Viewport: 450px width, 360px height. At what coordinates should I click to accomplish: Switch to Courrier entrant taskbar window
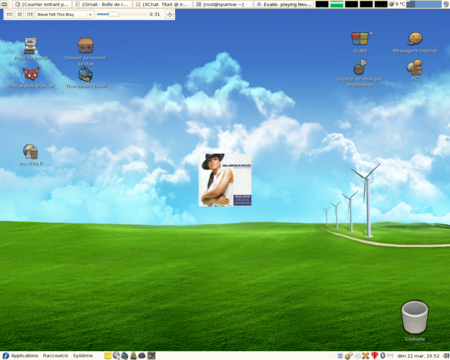pyautogui.click(x=43, y=4)
